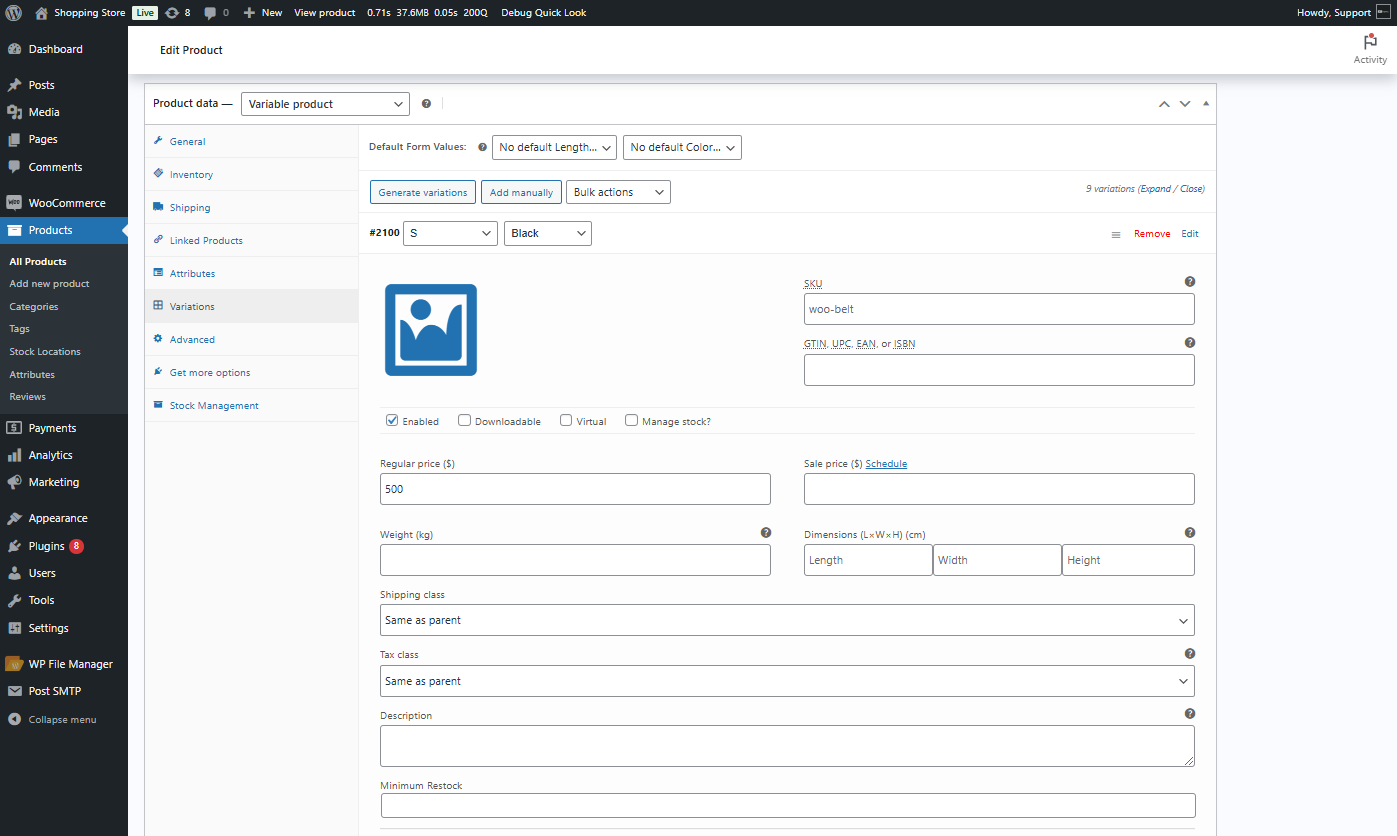The image size is (1397, 836).
Task: Open the Tax class dropdown
Action: 787,681
